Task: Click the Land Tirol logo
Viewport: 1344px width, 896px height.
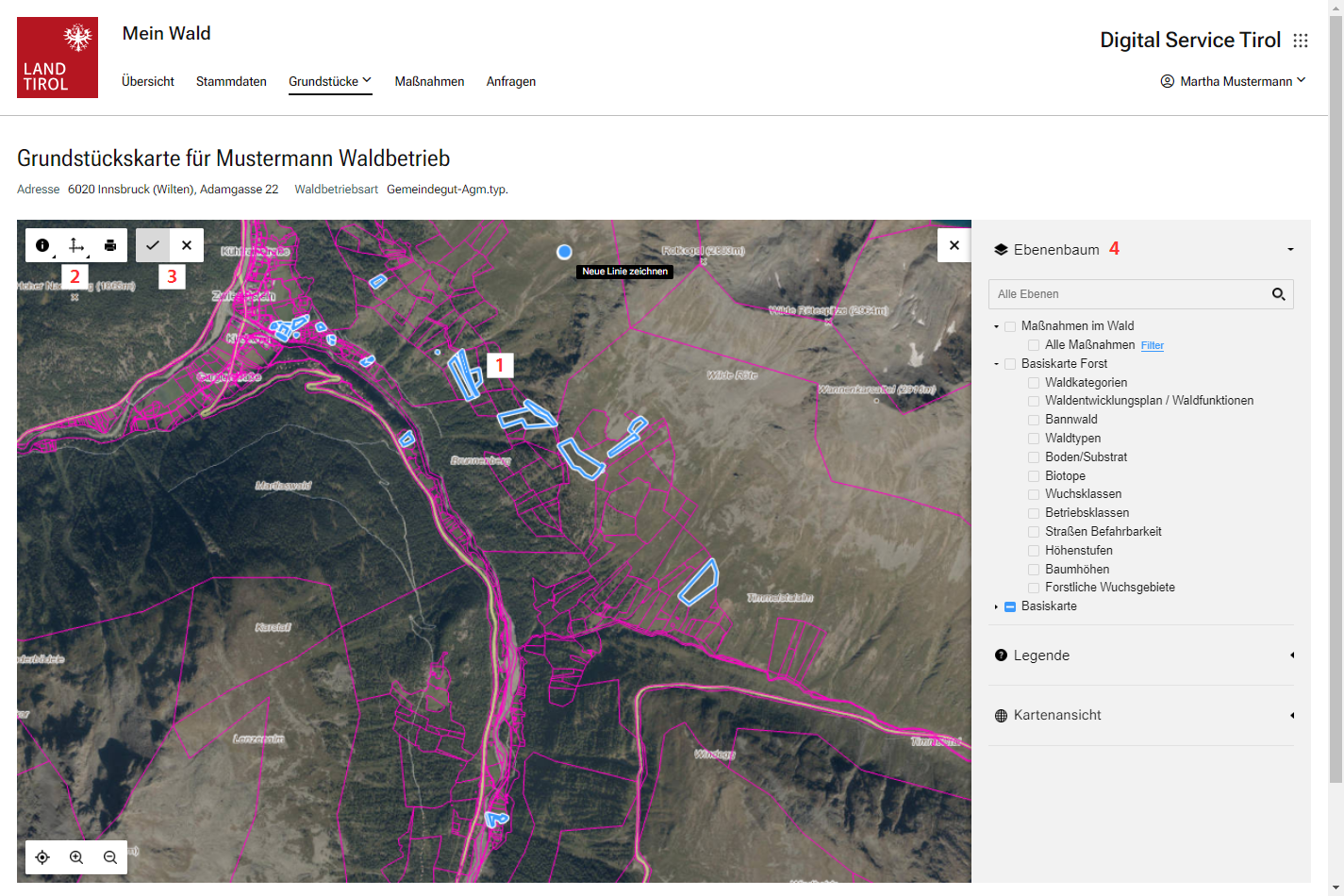Action: click(58, 58)
